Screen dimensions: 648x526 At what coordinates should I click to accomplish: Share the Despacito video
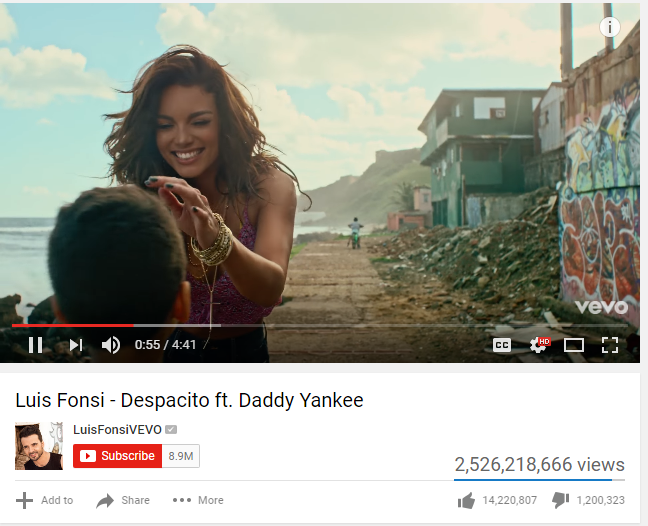pos(123,500)
